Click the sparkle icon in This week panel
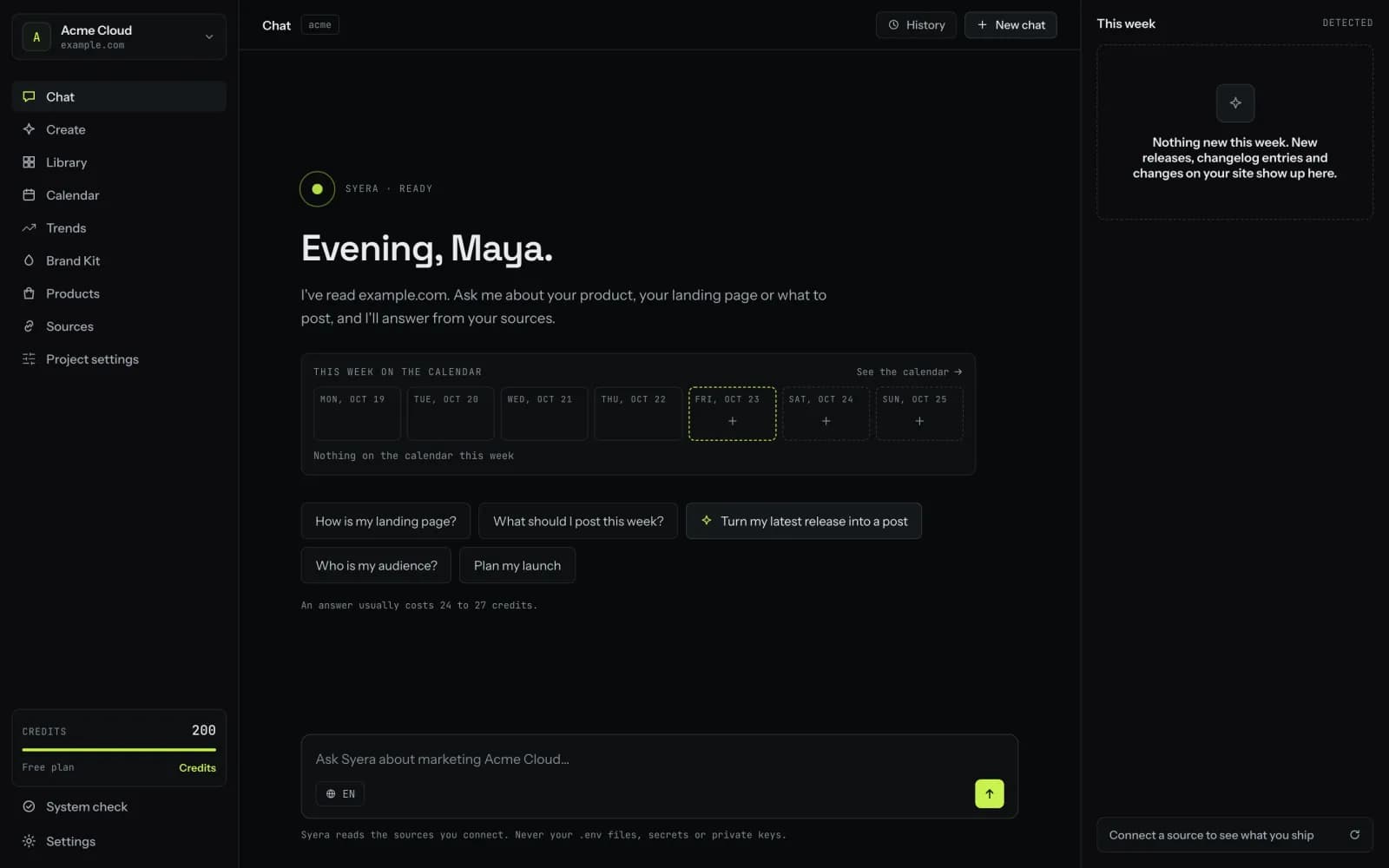The image size is (1389, 868). click(x=1235, y=102)
